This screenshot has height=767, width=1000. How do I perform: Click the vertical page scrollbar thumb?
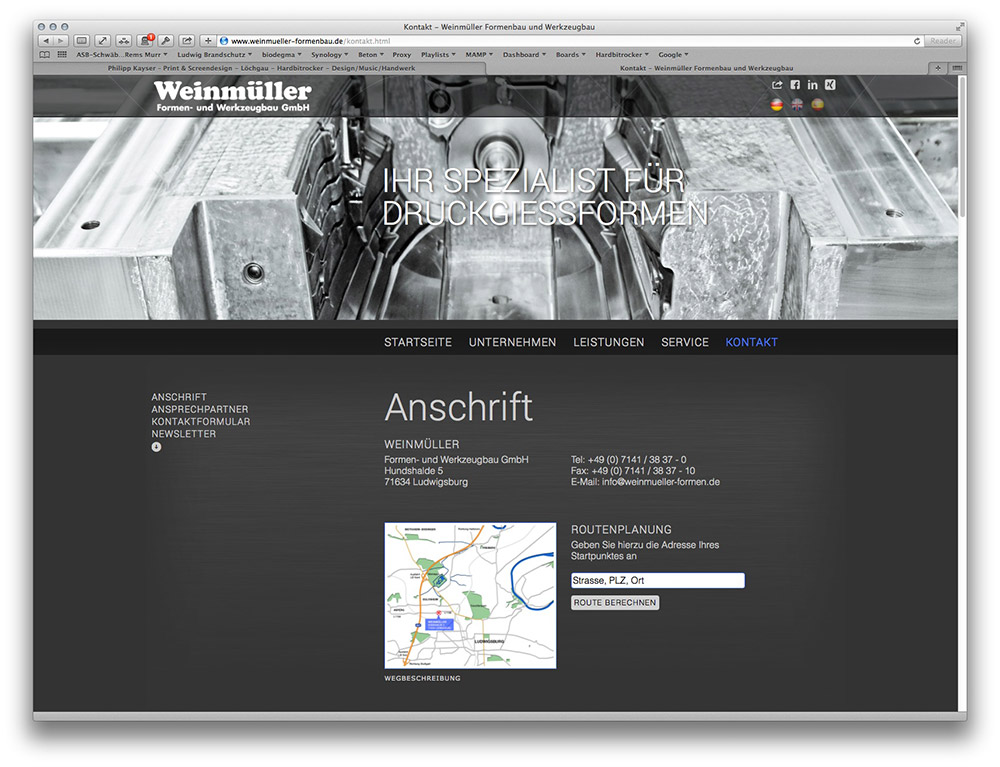(x=962, y=147)
